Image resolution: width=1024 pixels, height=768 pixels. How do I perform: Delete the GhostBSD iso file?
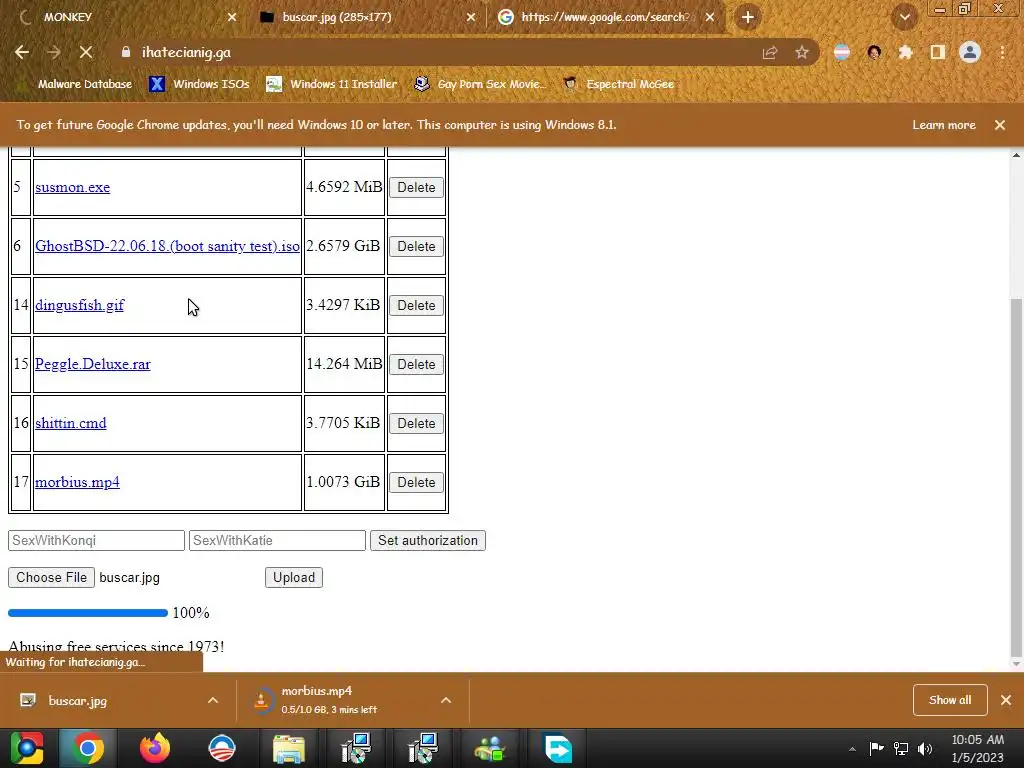pos(417,246)
